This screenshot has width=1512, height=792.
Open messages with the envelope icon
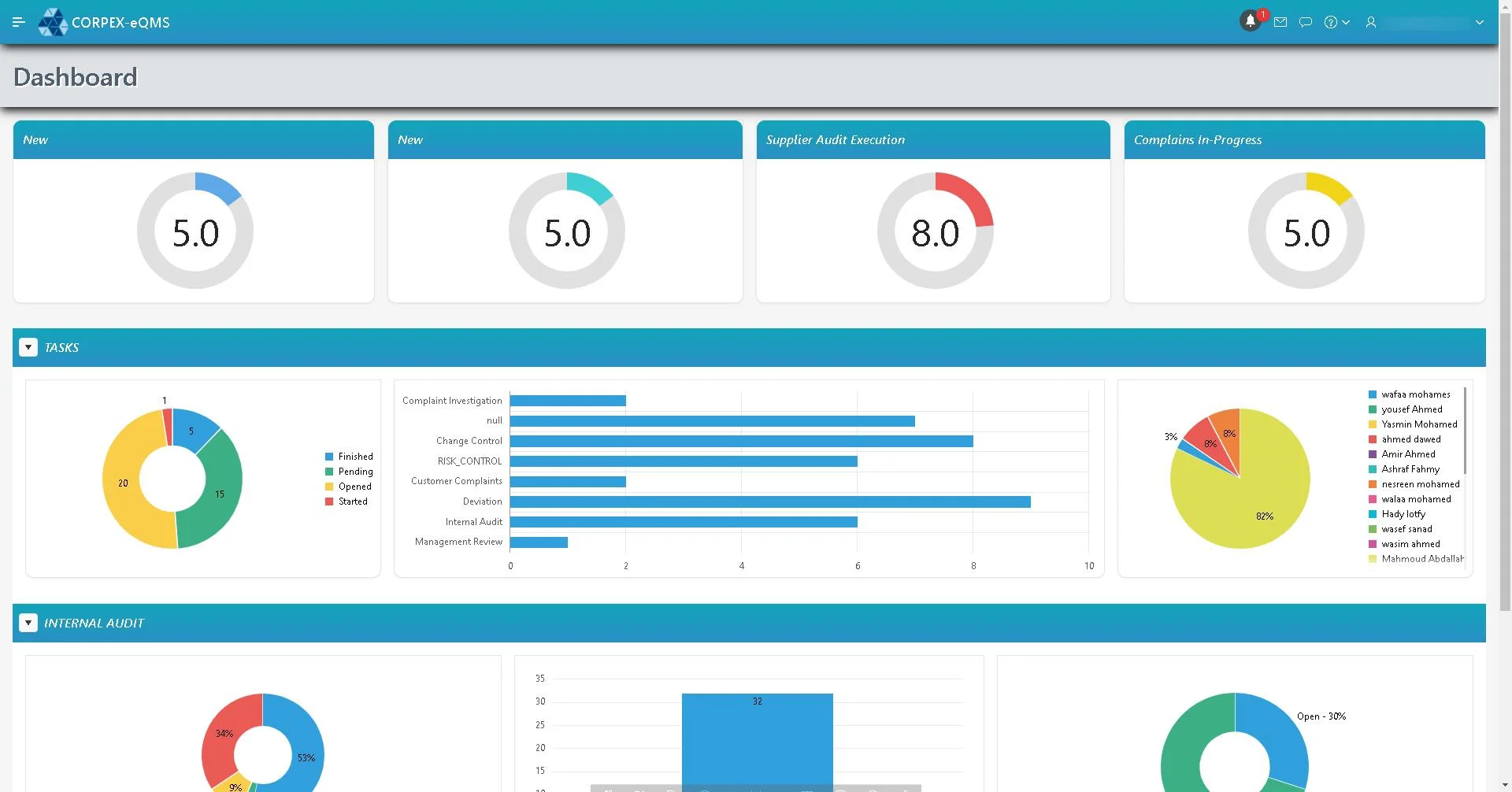point(1280,21)
